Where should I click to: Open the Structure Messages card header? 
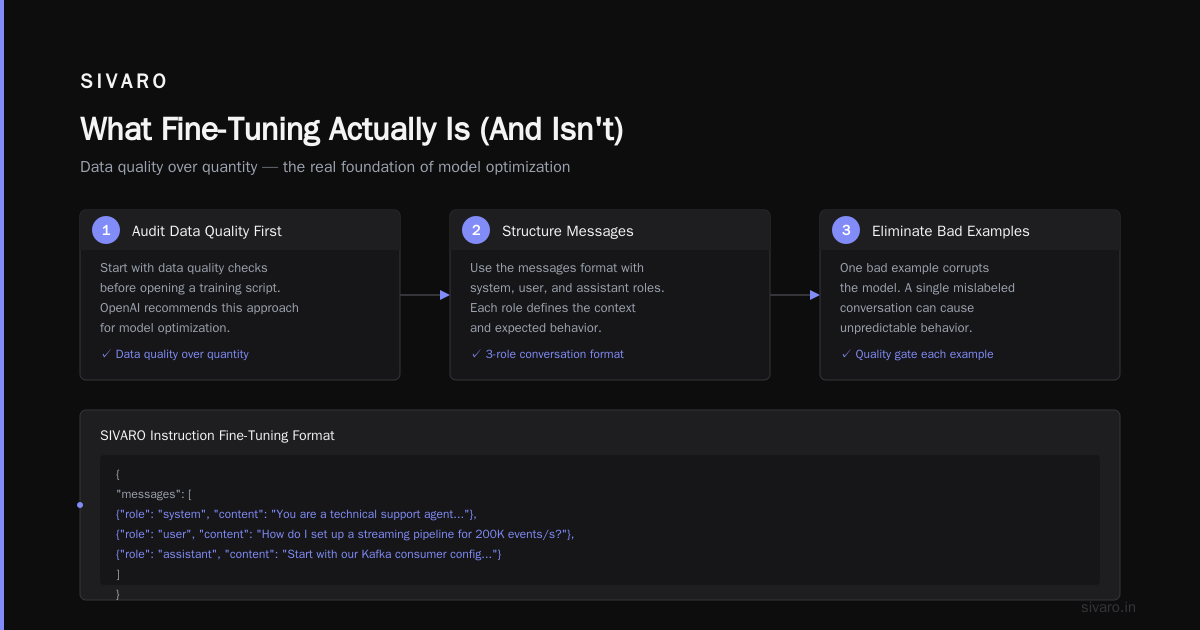[610, 230]
